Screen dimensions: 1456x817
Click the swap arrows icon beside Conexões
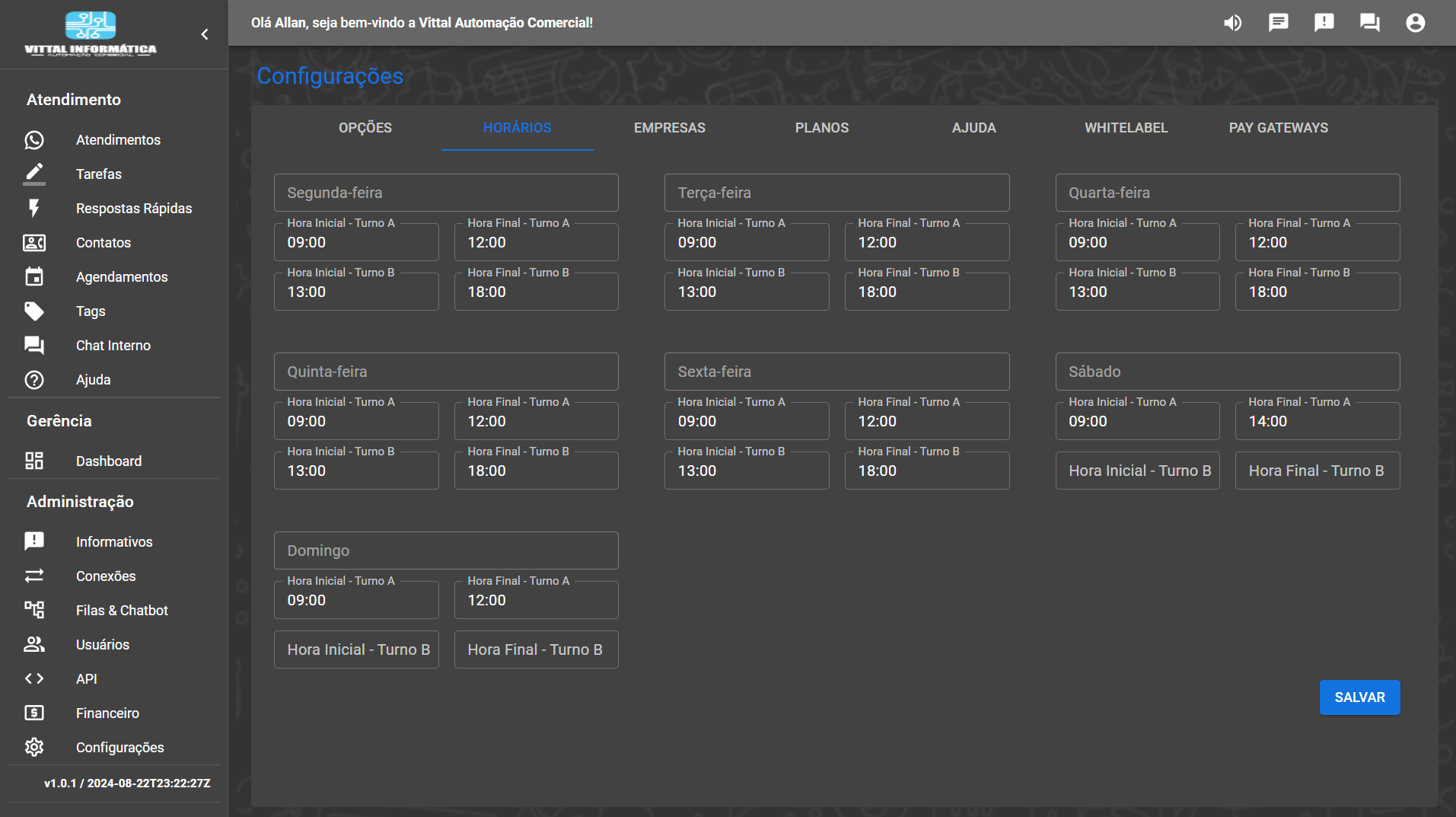(x=34, y=576)
